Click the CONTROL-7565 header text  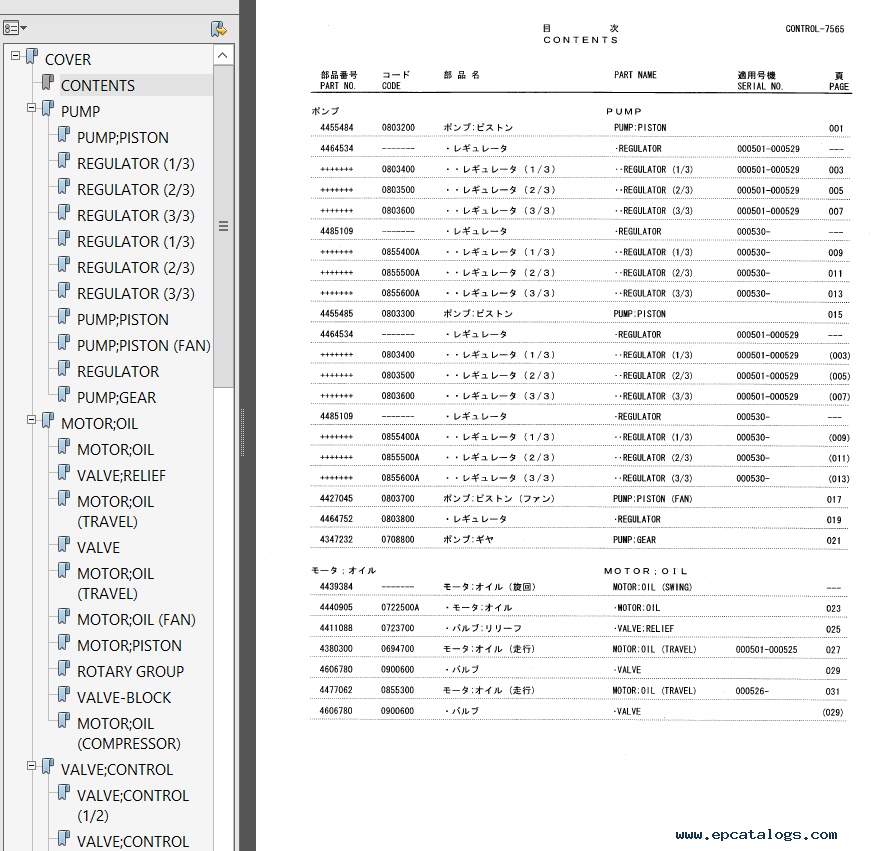point(814,29)
